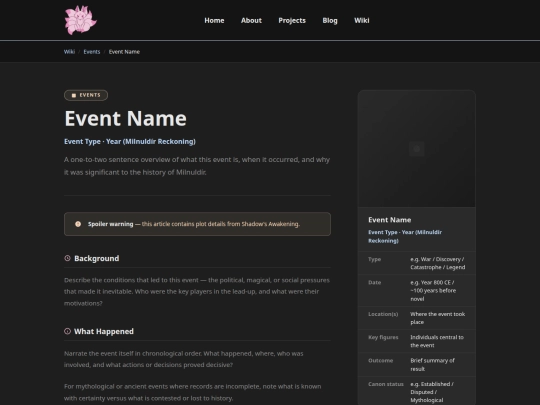
Task: Click the Key figures label
Action: click(x=383, y=337)
